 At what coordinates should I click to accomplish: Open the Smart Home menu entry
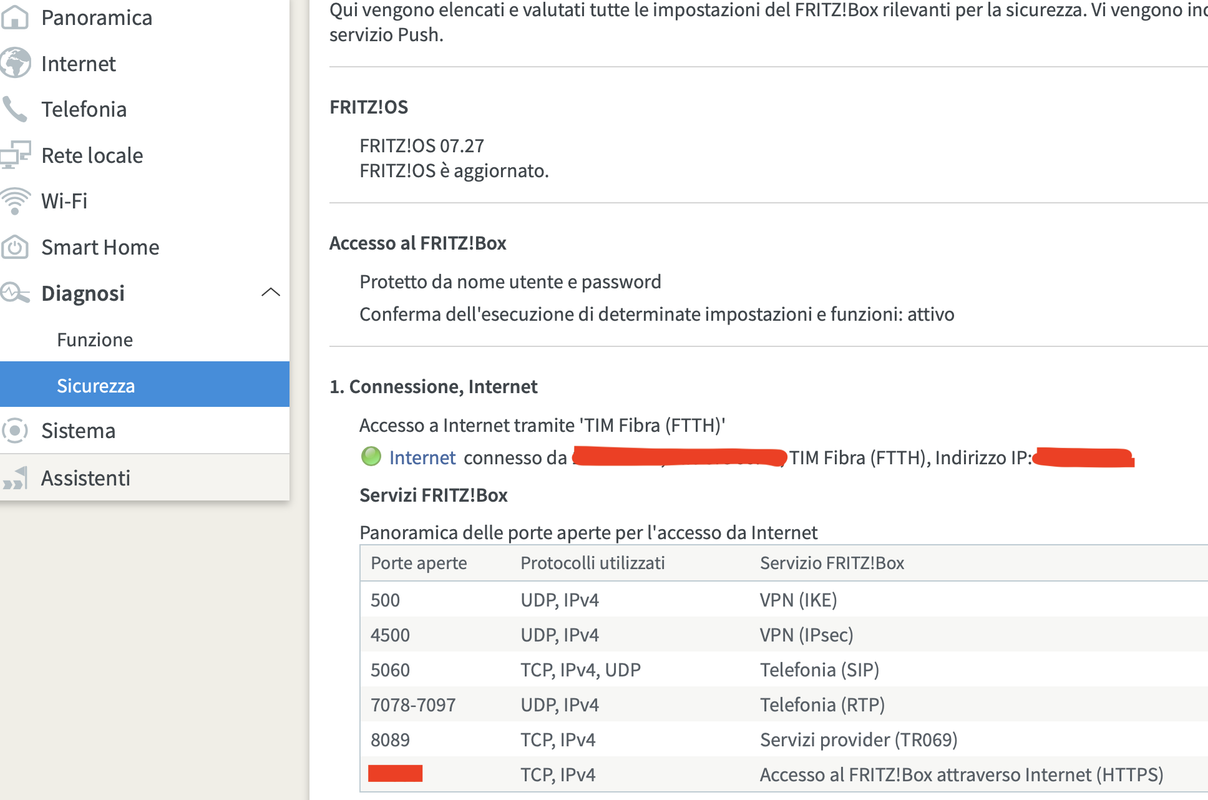coord(100,247)
